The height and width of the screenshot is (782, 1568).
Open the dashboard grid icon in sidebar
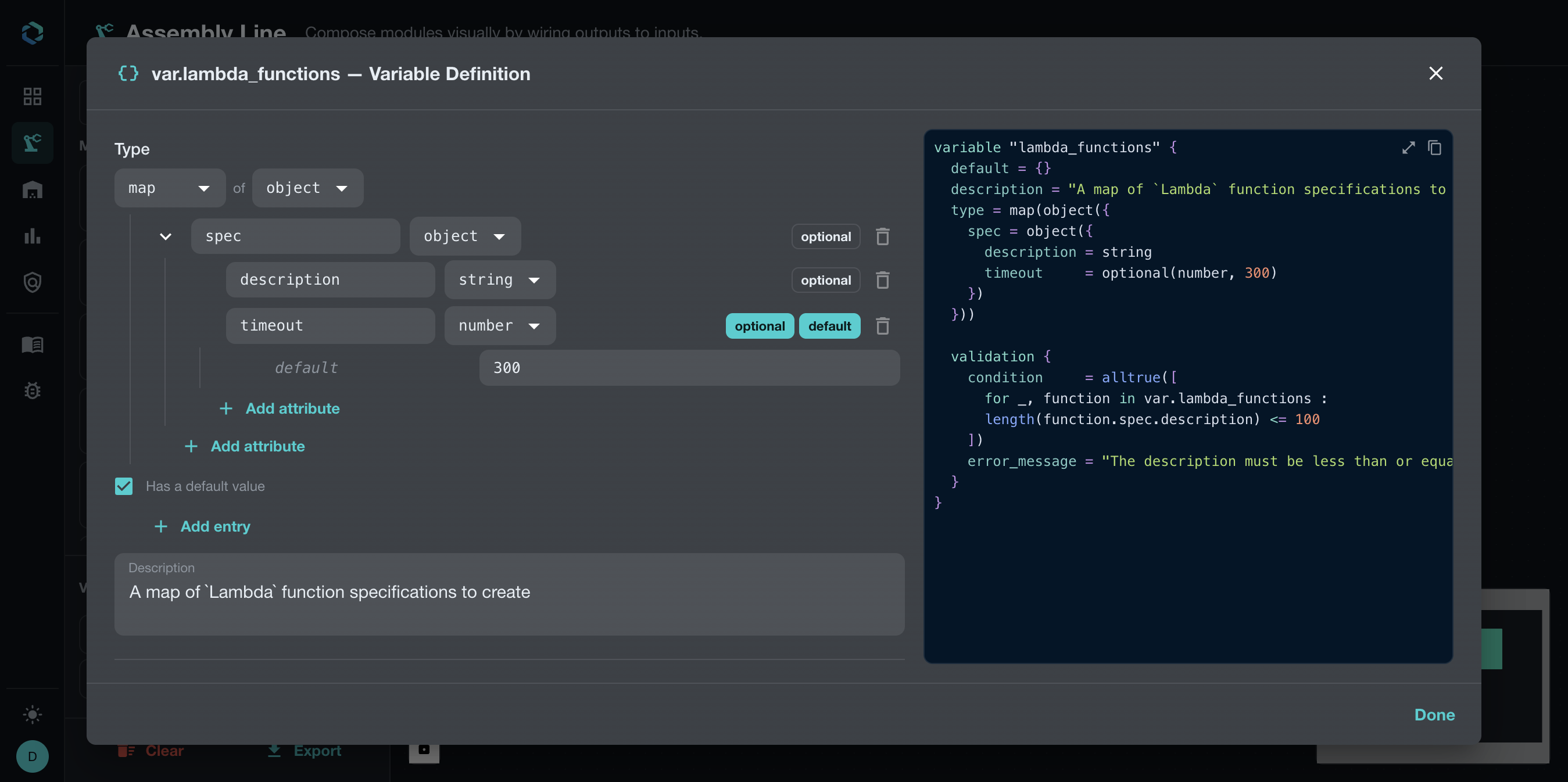[33, 96]
